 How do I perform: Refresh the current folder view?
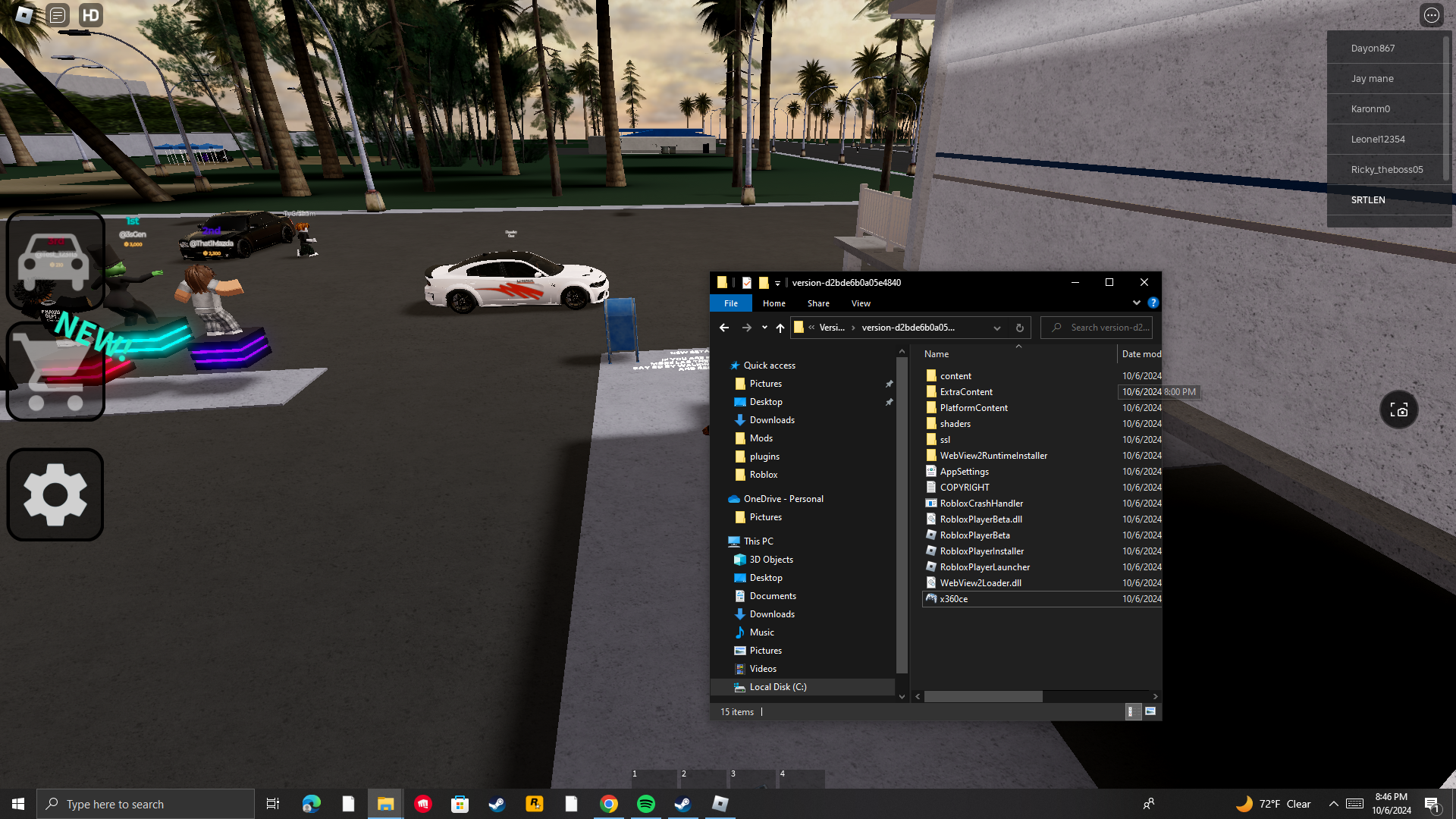pos(1019,328)
